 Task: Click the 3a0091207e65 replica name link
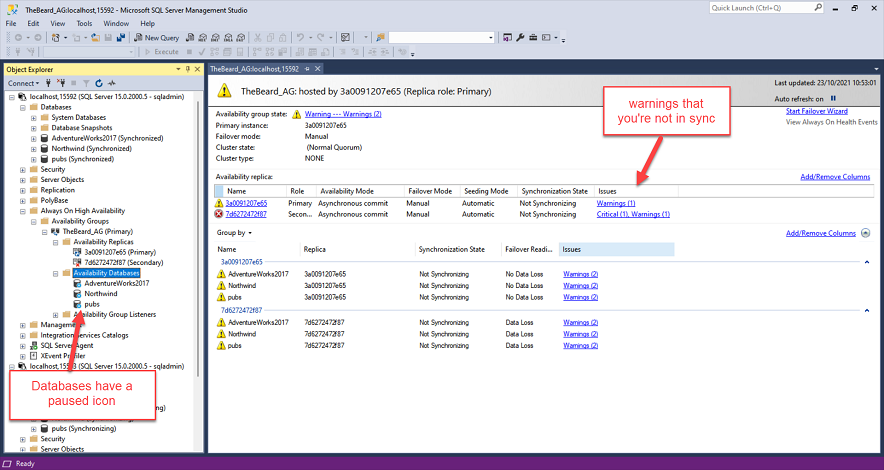(246, 203)
